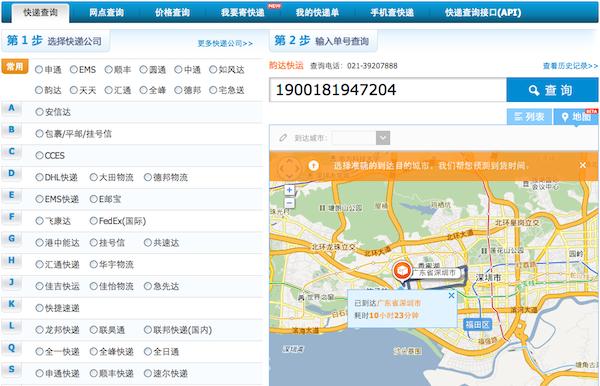Click the orange package marker on map
The image size is (600, 386).
click(x=402, y=270)
